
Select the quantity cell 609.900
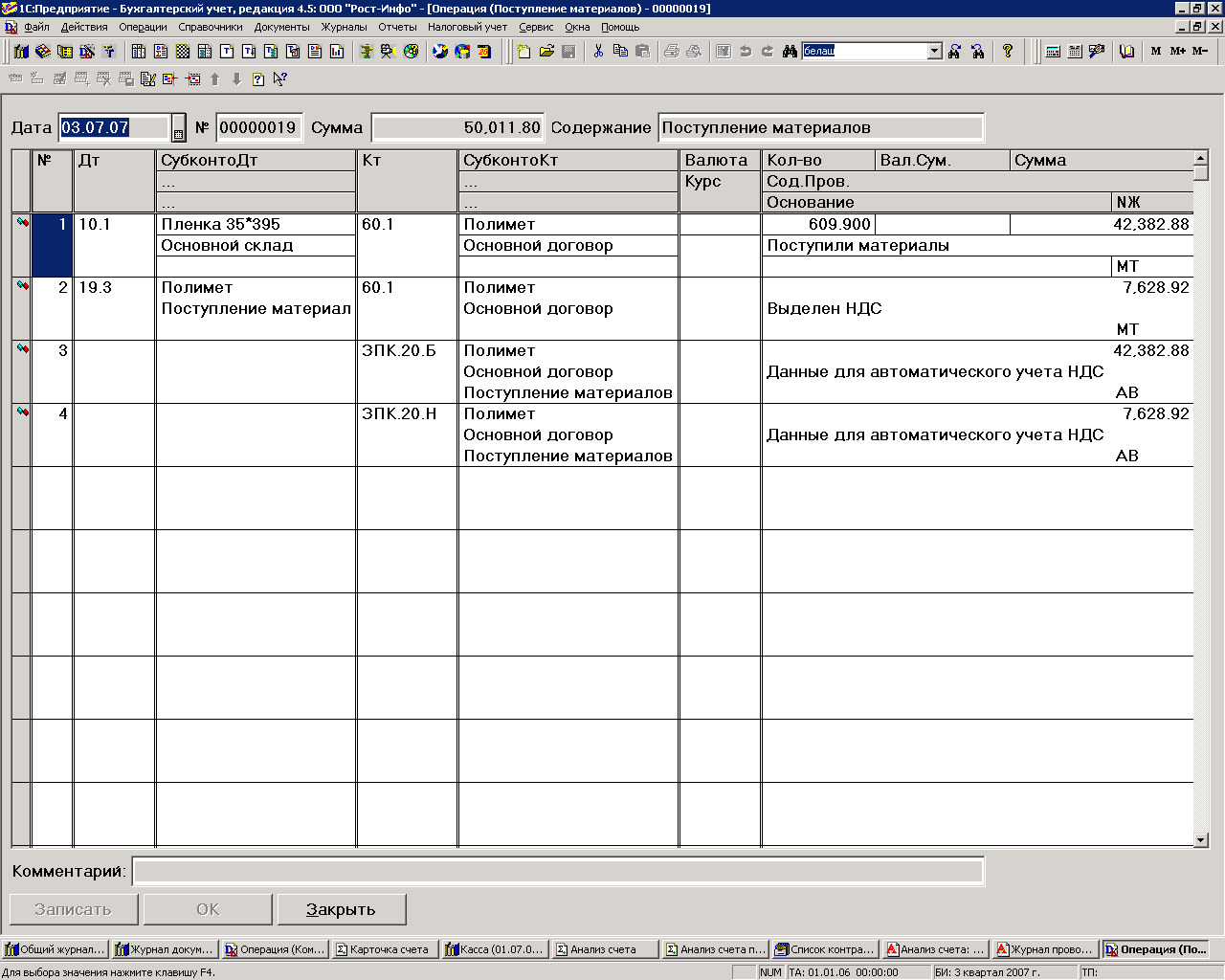[x=819, y=224]
